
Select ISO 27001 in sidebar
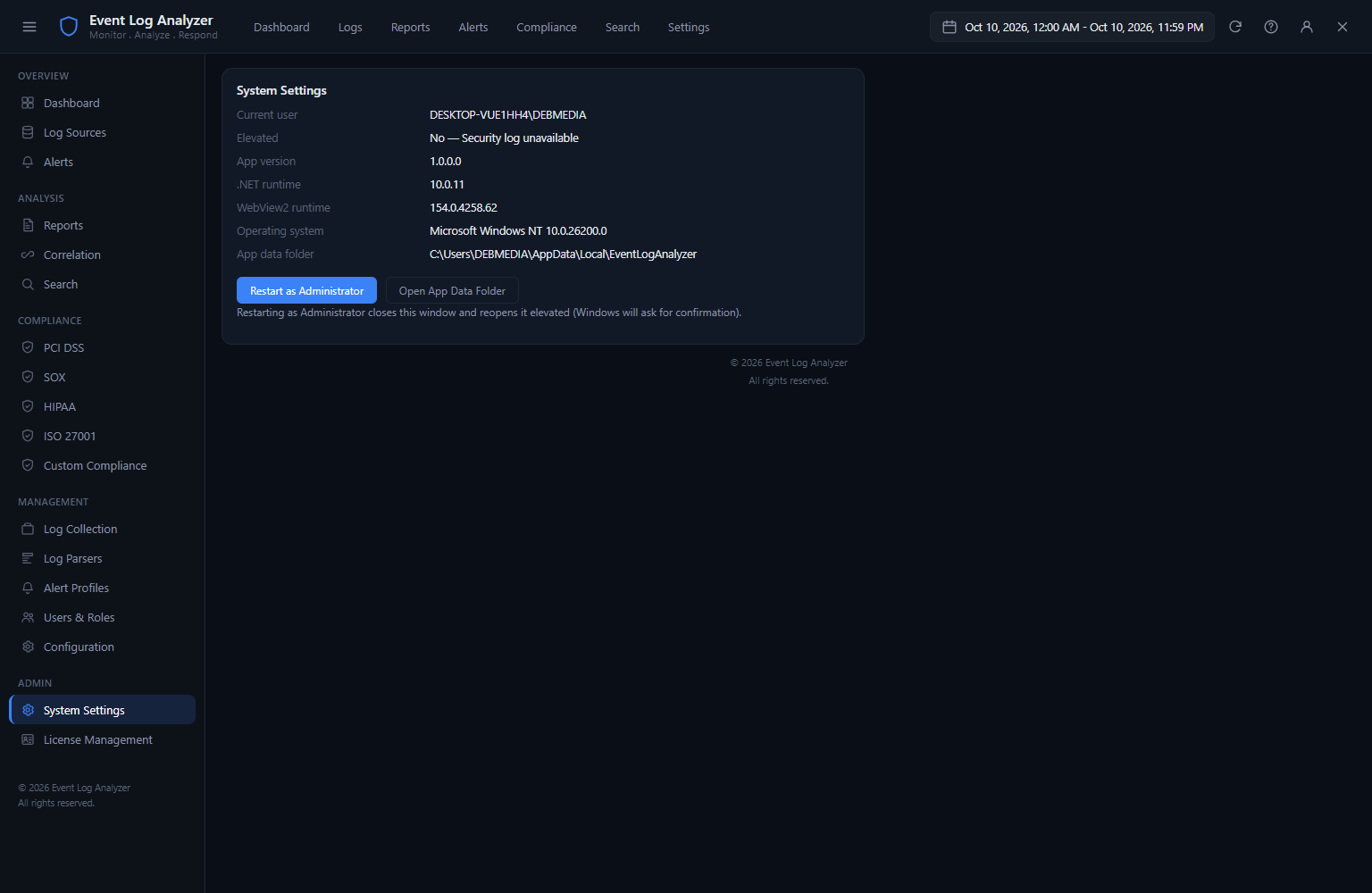pos(102,436)
